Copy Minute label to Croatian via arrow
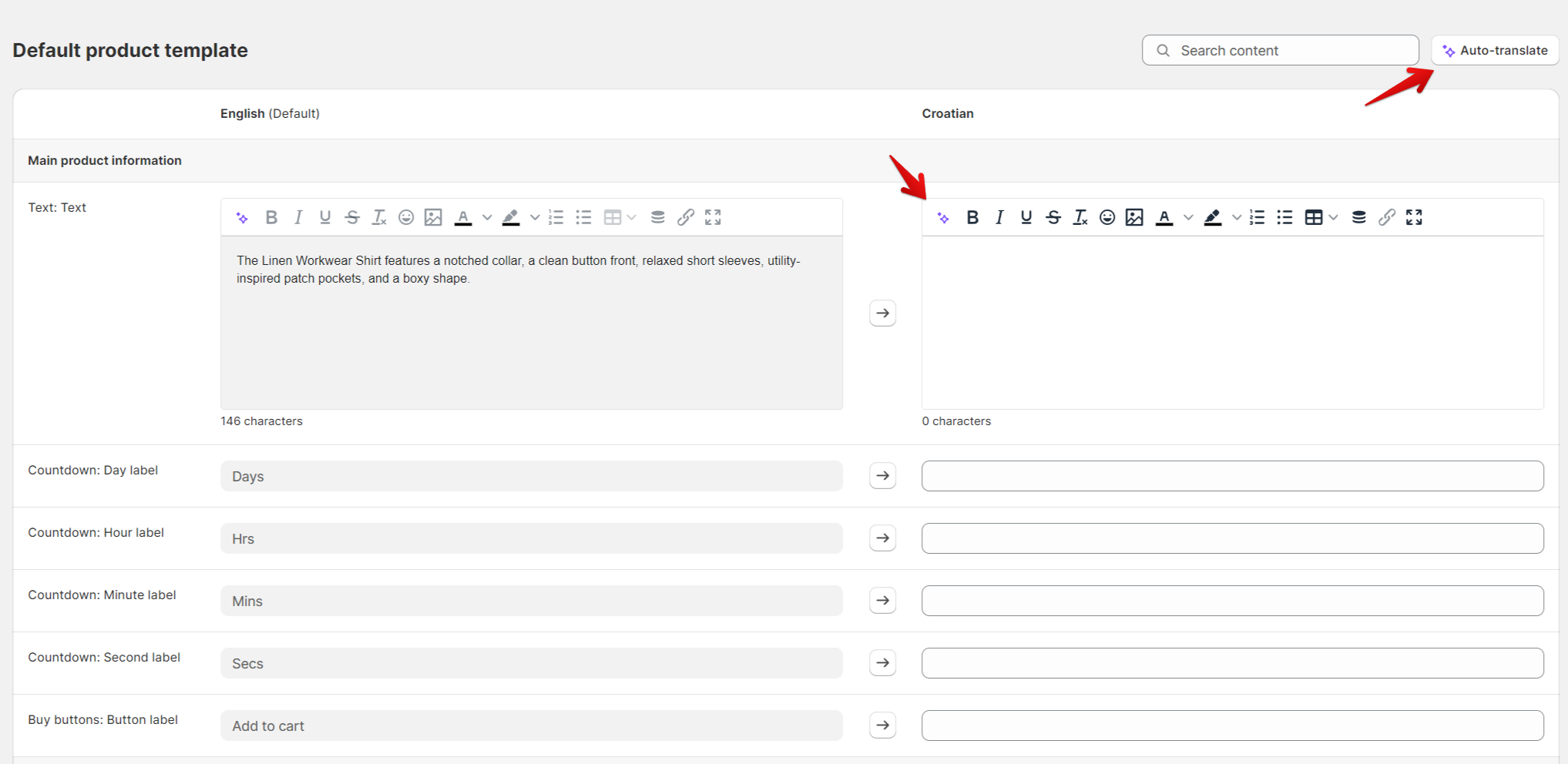Viewport: 1568px width, 764px height. (x=882, y=601)
